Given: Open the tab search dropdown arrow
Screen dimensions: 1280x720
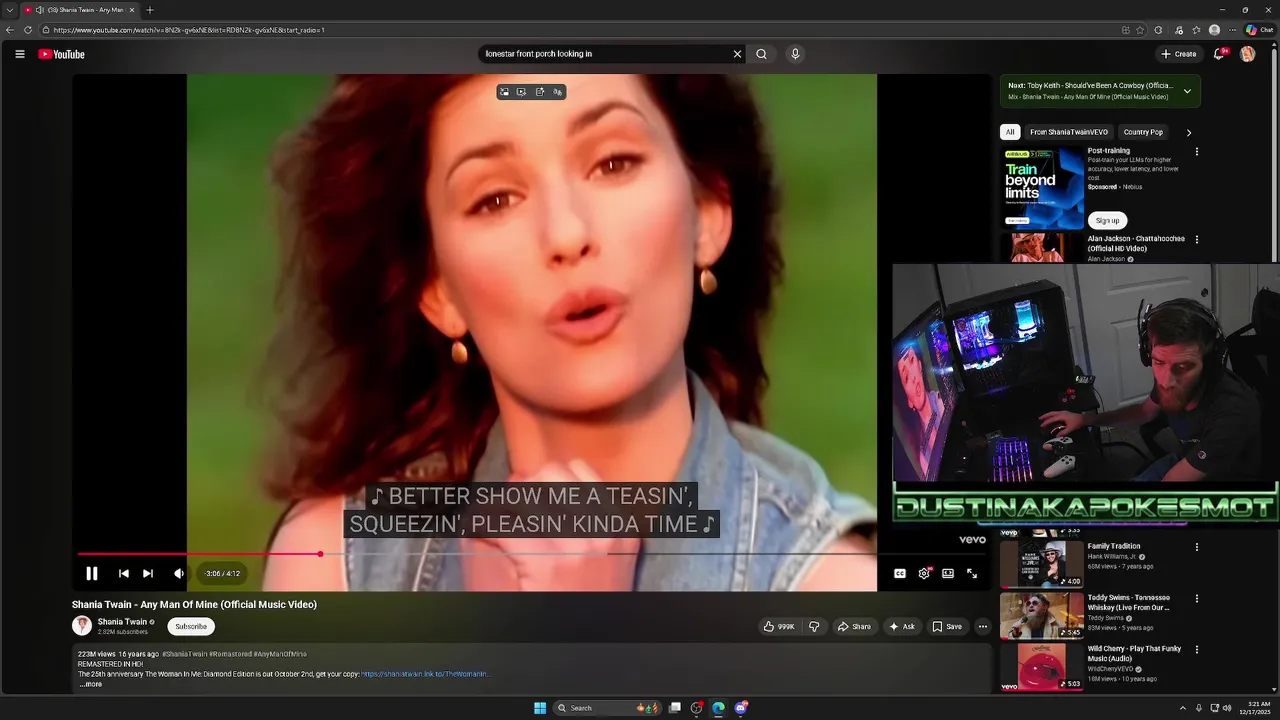Looking at the screenshot, I should coord(9,10).
